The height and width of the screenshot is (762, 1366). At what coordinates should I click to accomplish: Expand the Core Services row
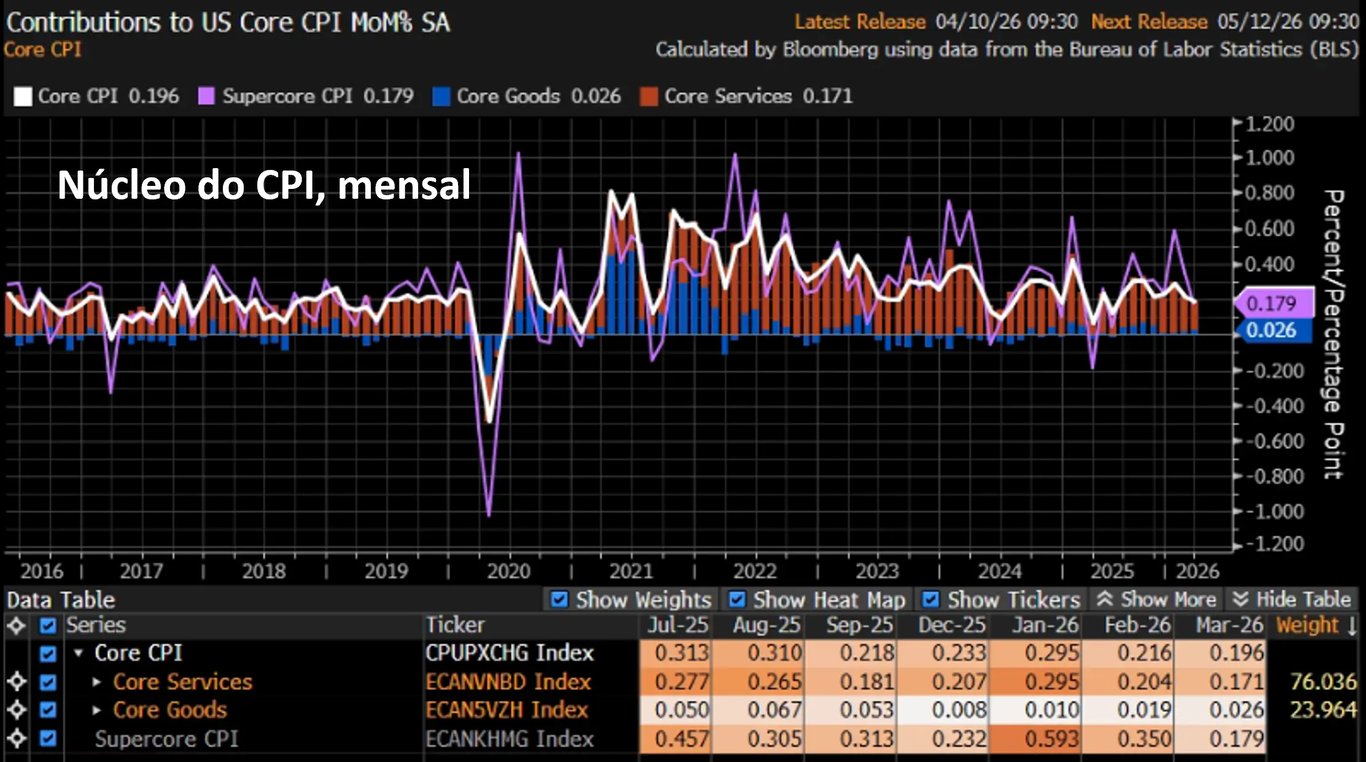[97, 683]
